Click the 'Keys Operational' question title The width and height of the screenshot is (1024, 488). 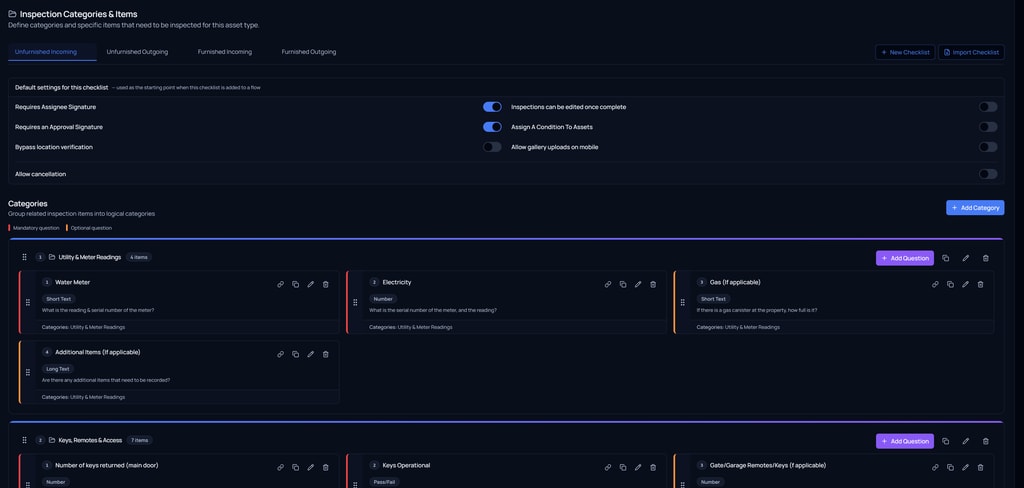point(406,465)
